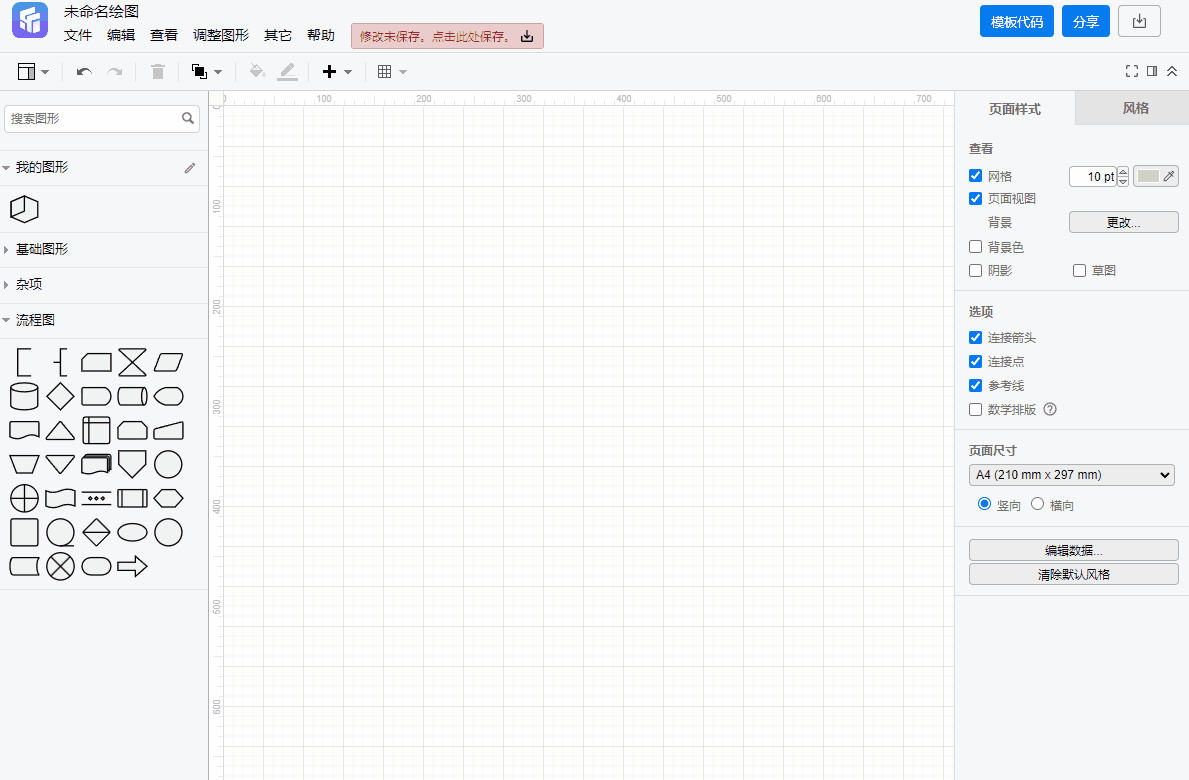
Task: Select the diamond Decision flowchart shape
Action: [x=60, y=396]
